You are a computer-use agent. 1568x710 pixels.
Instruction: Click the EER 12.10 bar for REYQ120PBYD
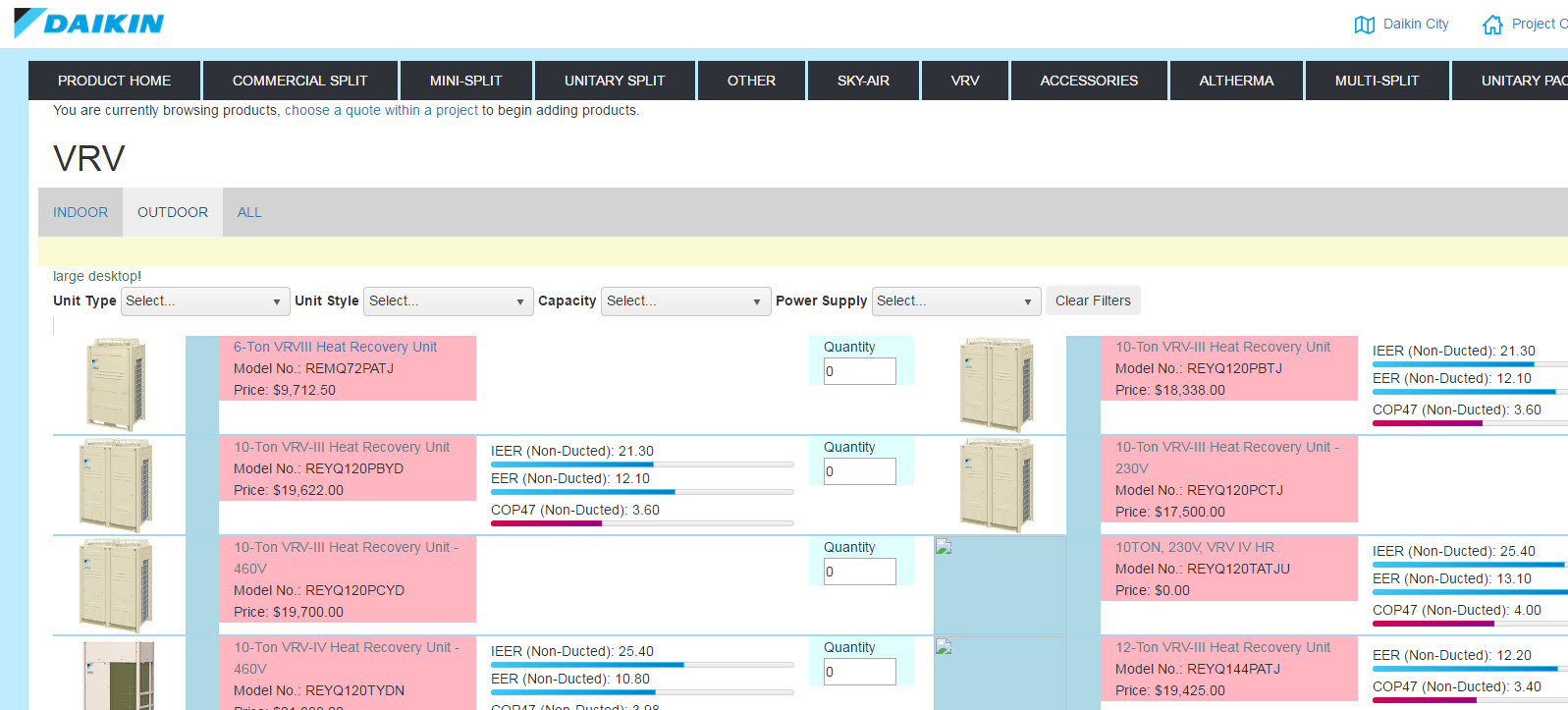[642, 492]
